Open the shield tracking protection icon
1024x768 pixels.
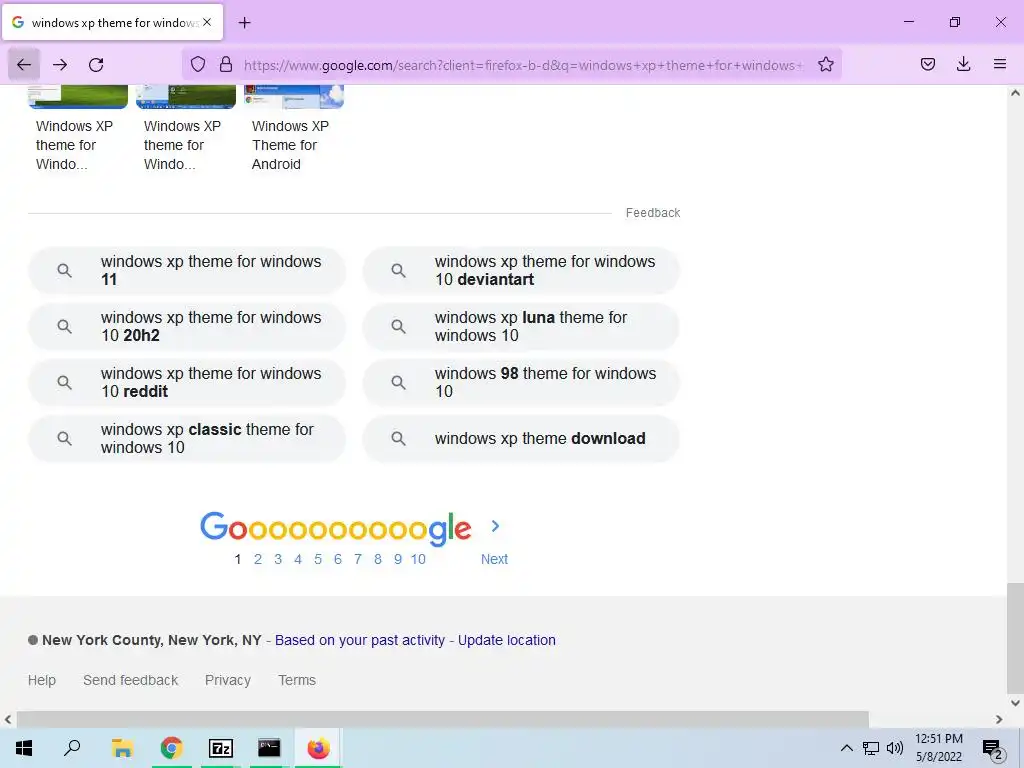198,64
